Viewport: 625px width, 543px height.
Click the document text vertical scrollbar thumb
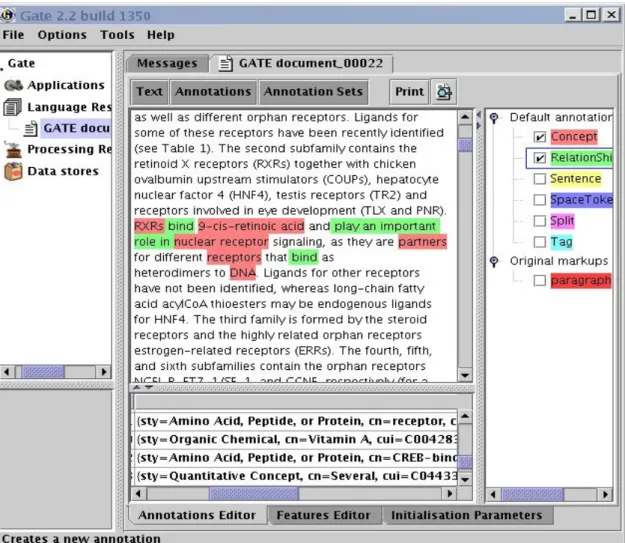(x=465, y=145)
